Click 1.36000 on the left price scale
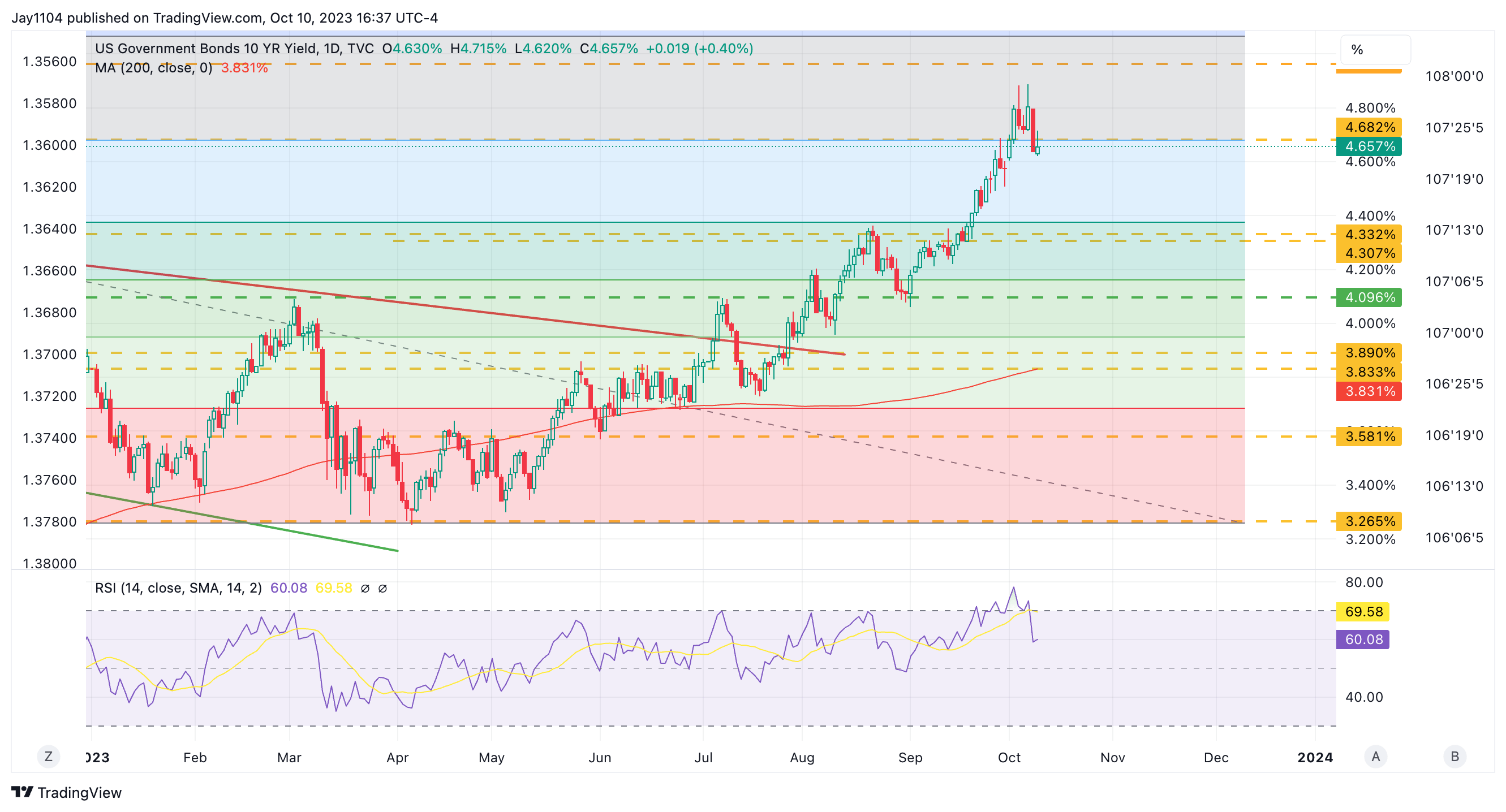 (50, 145)
